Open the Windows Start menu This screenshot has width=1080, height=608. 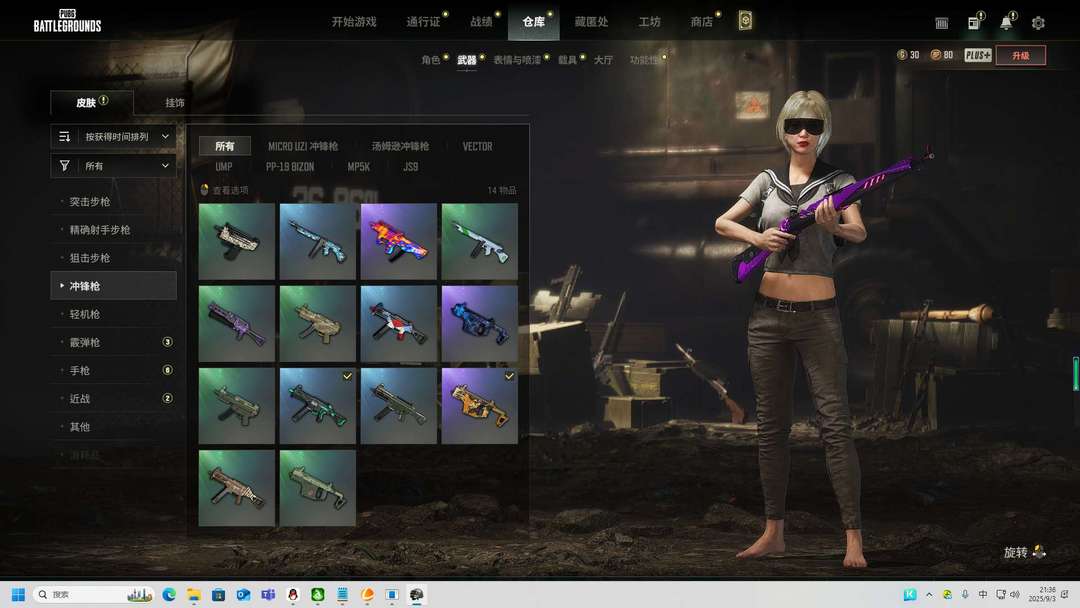pos(19,594)
